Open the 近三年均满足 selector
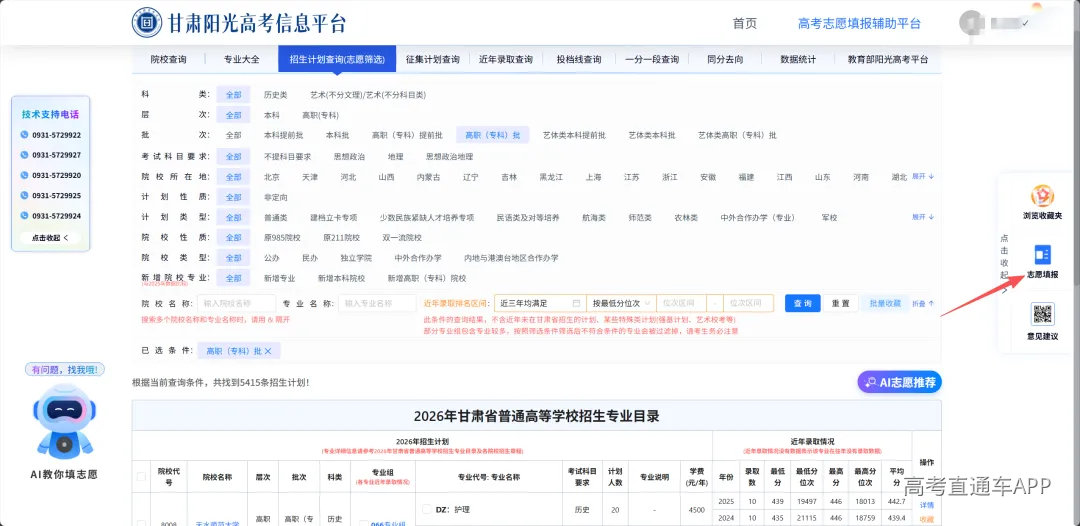1080x526 pixels. point(540,303)
